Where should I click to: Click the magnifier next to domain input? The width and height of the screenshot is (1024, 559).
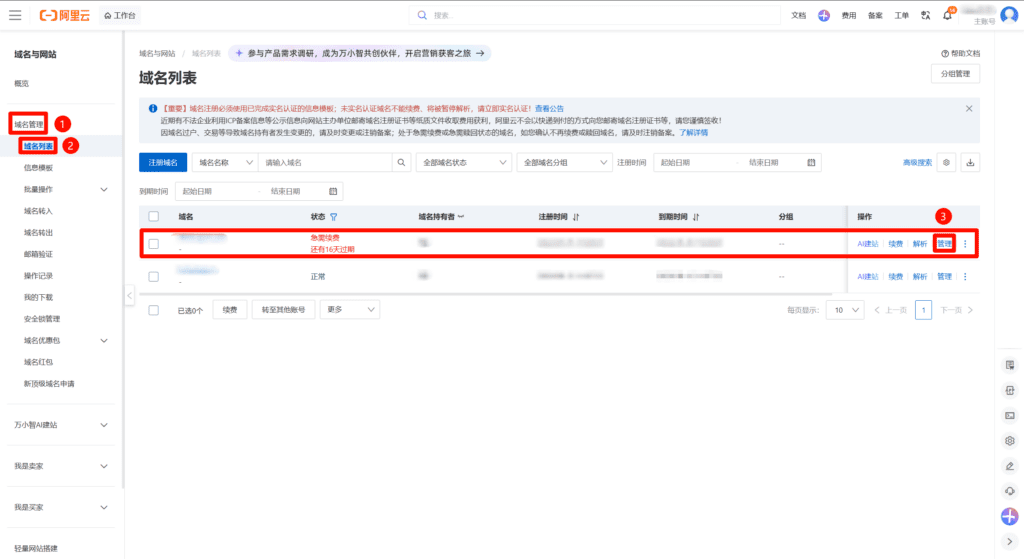tap(402, 163)
